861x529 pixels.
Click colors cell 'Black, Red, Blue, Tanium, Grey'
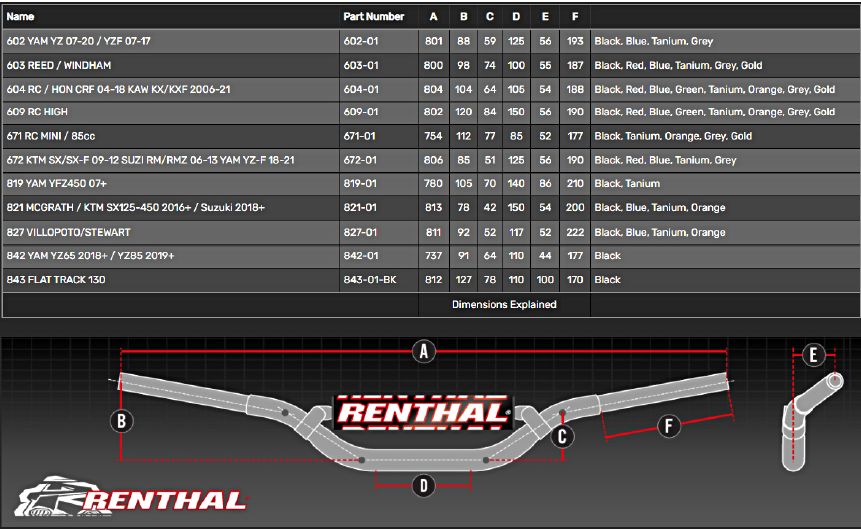(665, 160)
